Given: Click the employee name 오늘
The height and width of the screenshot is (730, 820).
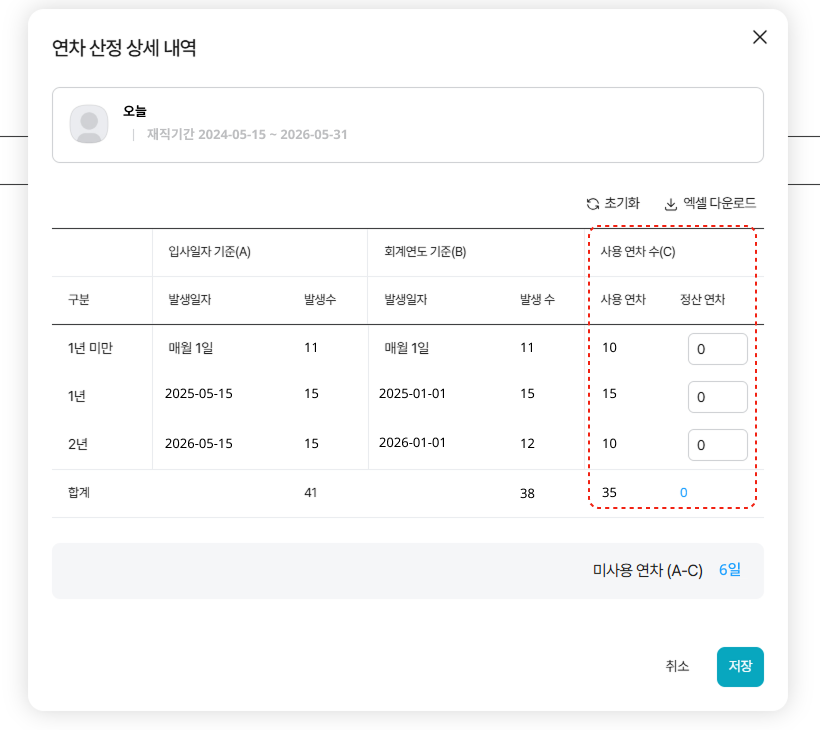Looking at the screenshot, I should tap(135, 111).
